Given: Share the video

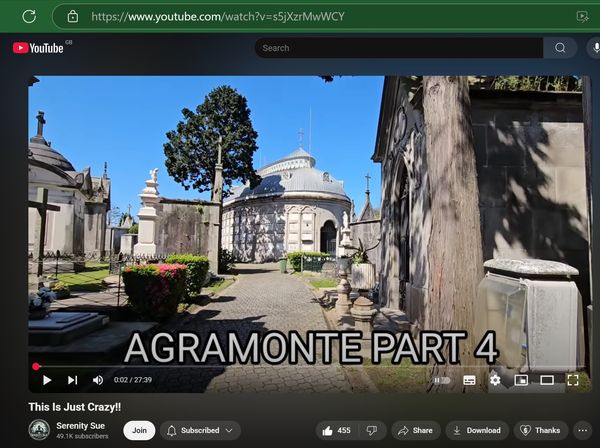Looking at the screenshot, I should pyautogui.click(x=416, y=430).
